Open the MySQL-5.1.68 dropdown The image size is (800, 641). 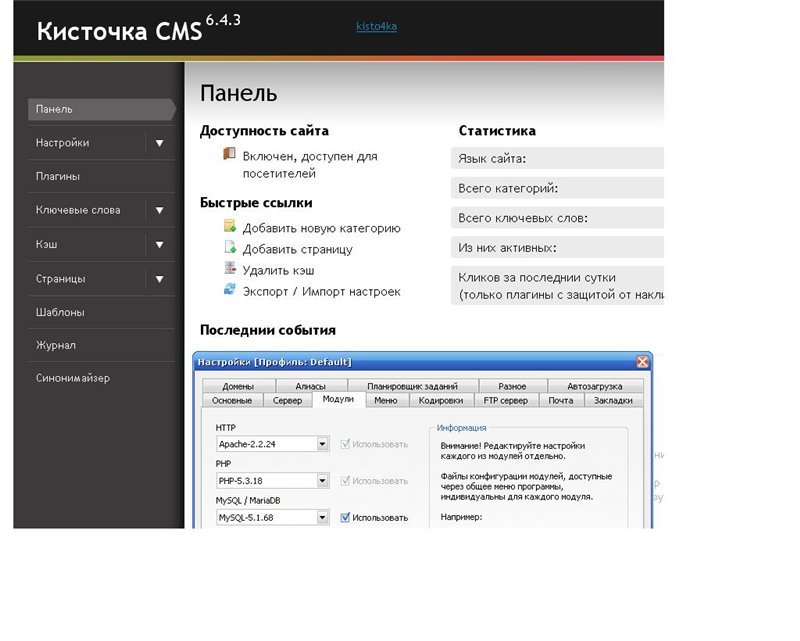(323, 517)
